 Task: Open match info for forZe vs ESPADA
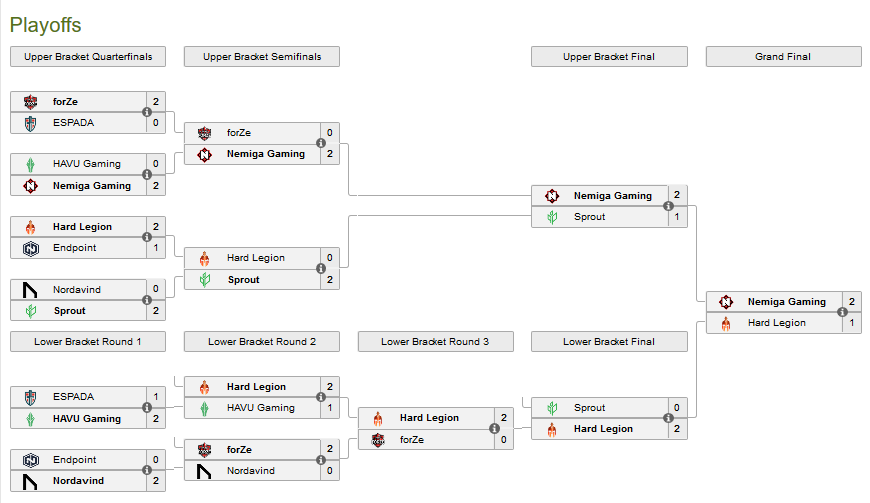click(147, 112)
